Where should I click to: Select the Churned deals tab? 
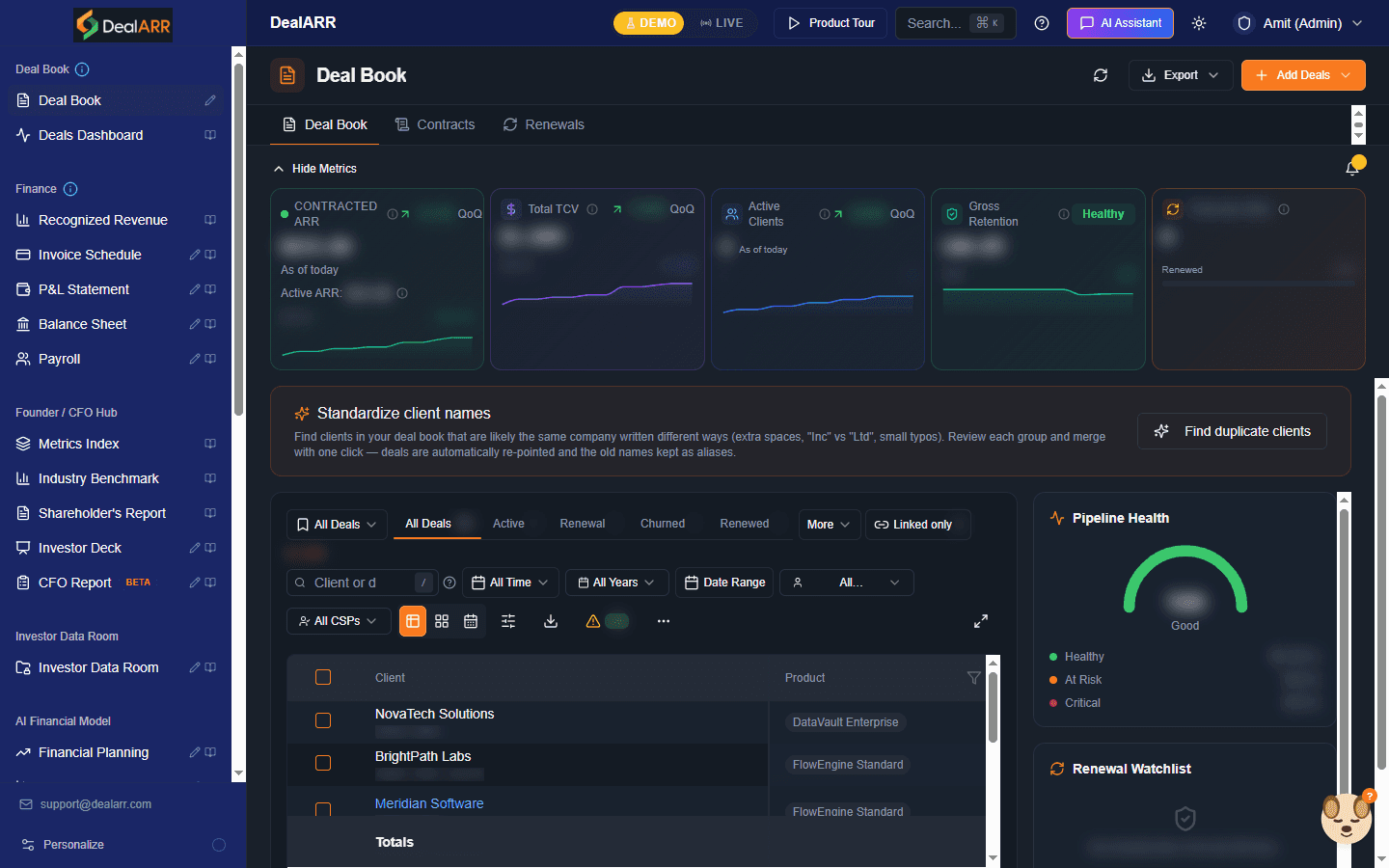pyautogui.click(x=663, y=524)
